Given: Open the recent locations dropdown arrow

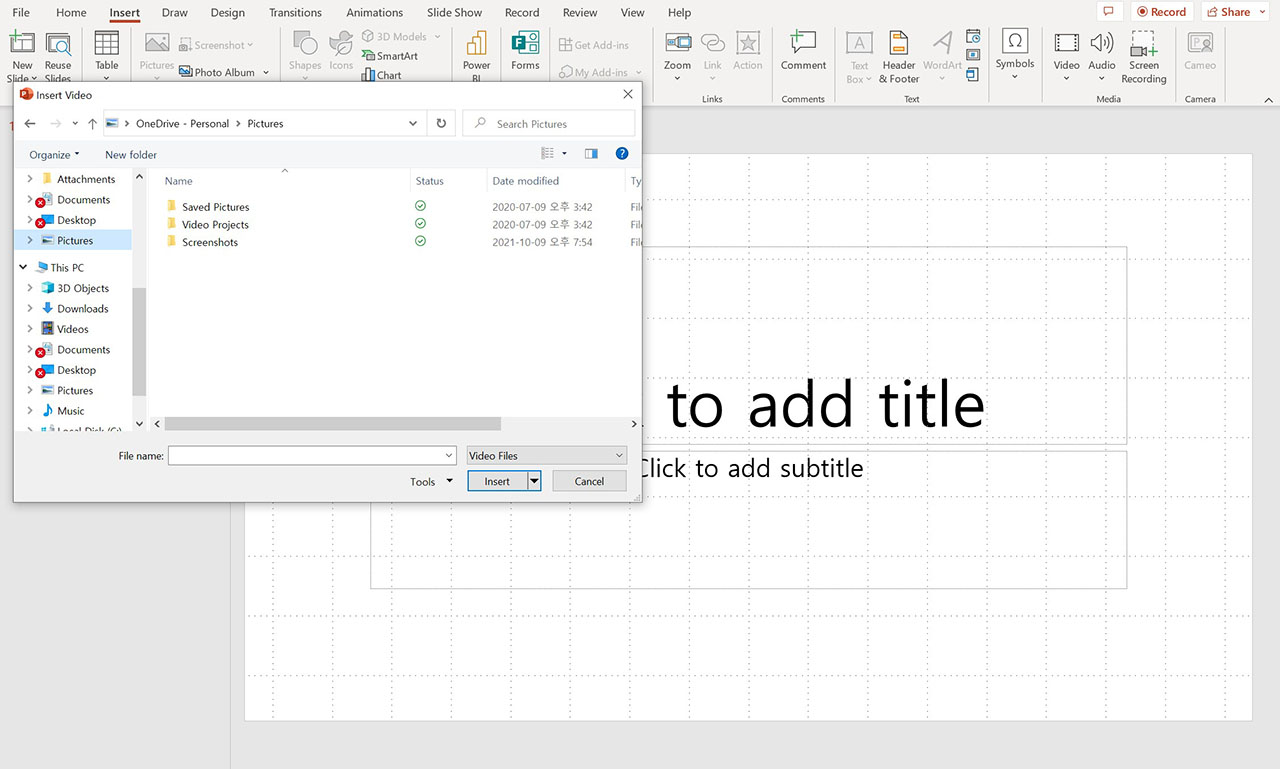Looking at the screenshot, I should (75, 124).
